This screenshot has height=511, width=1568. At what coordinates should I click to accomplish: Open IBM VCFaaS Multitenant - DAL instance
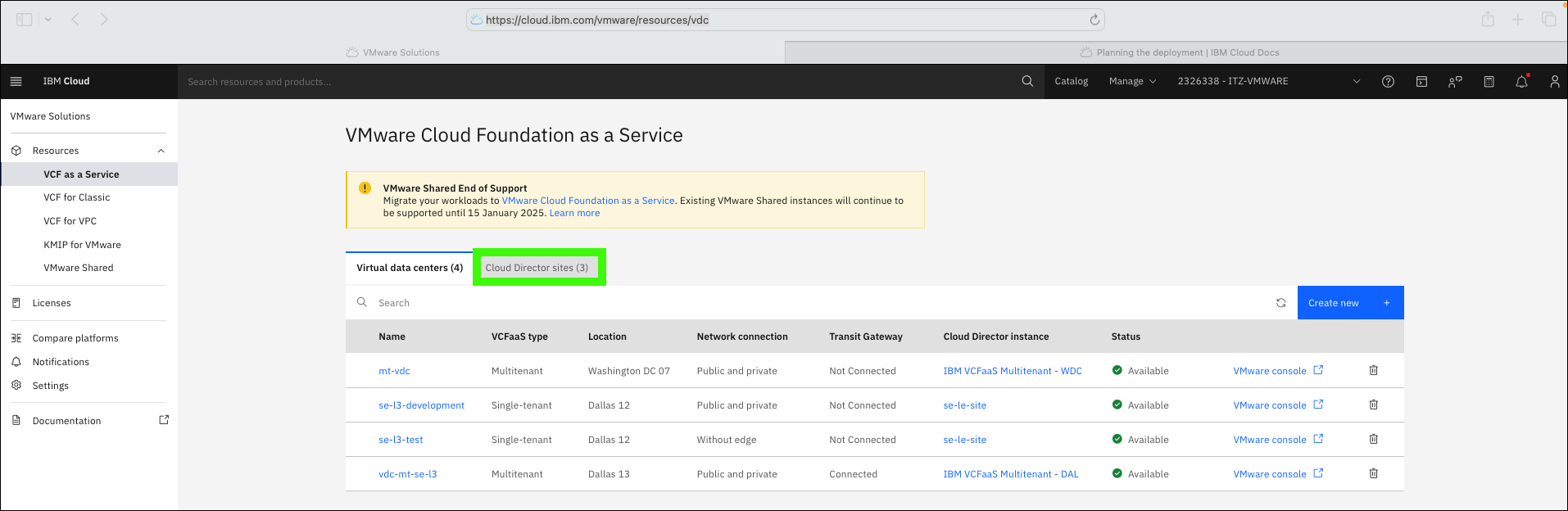pyautogui.click(x=1011, y=474)
